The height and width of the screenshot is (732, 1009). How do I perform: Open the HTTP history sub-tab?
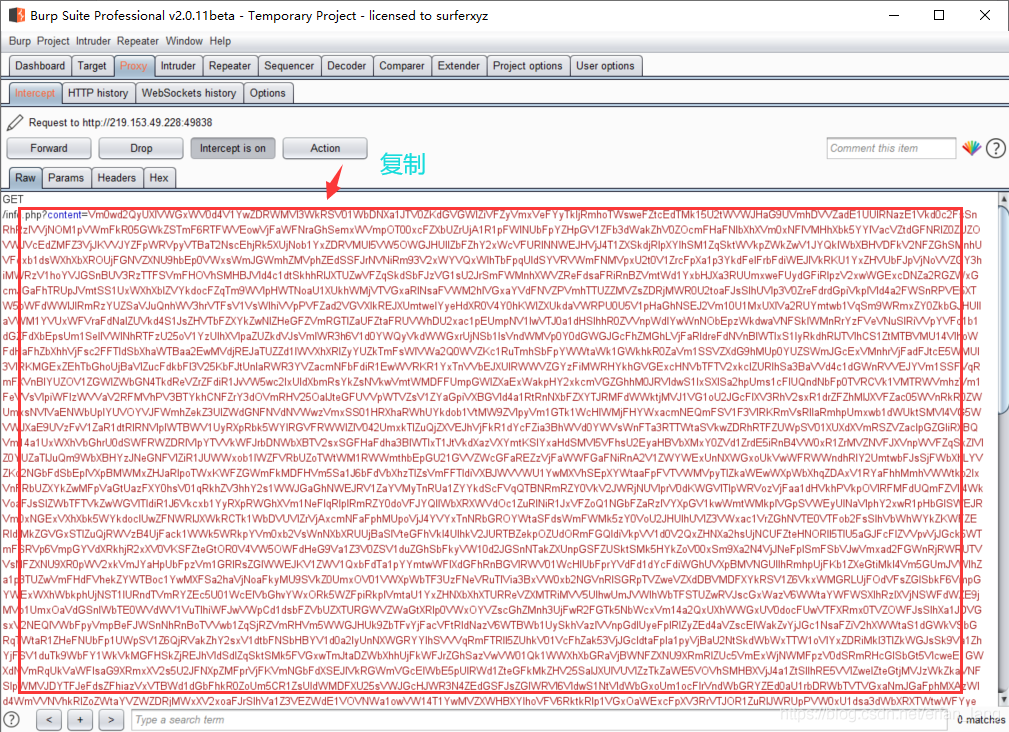[98, 93]
